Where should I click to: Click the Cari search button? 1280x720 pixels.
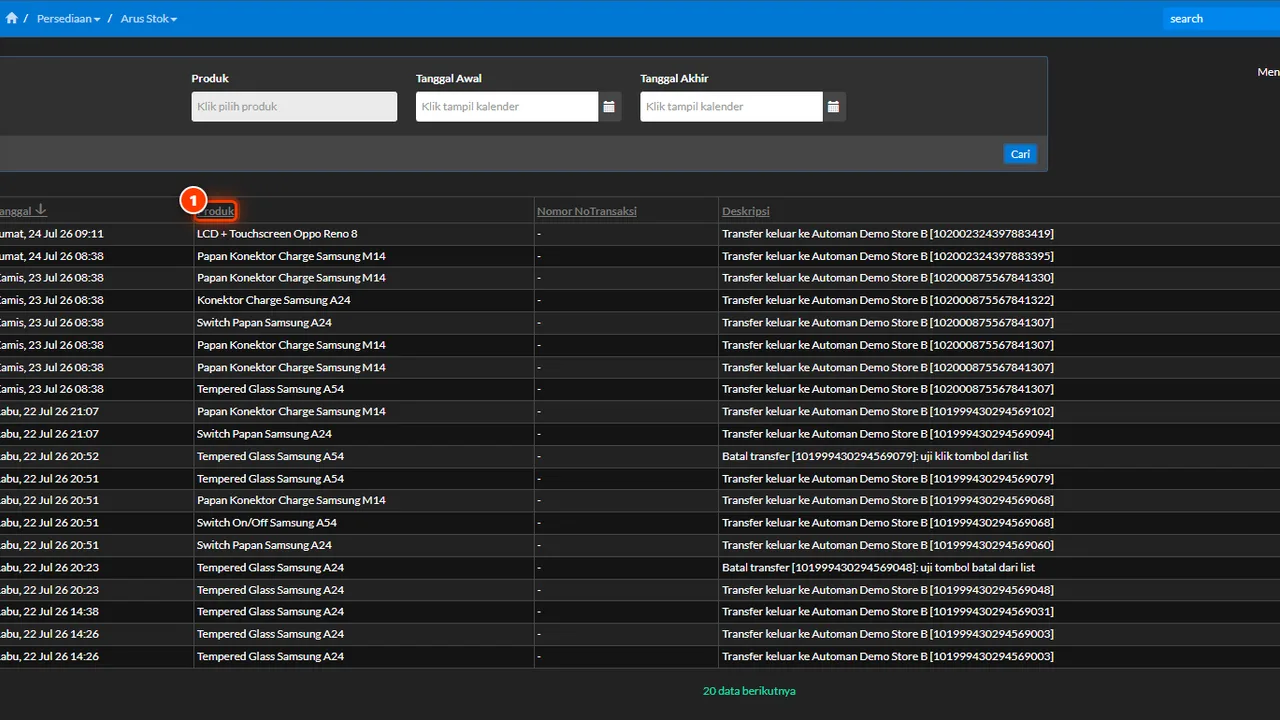[1020, 154]
